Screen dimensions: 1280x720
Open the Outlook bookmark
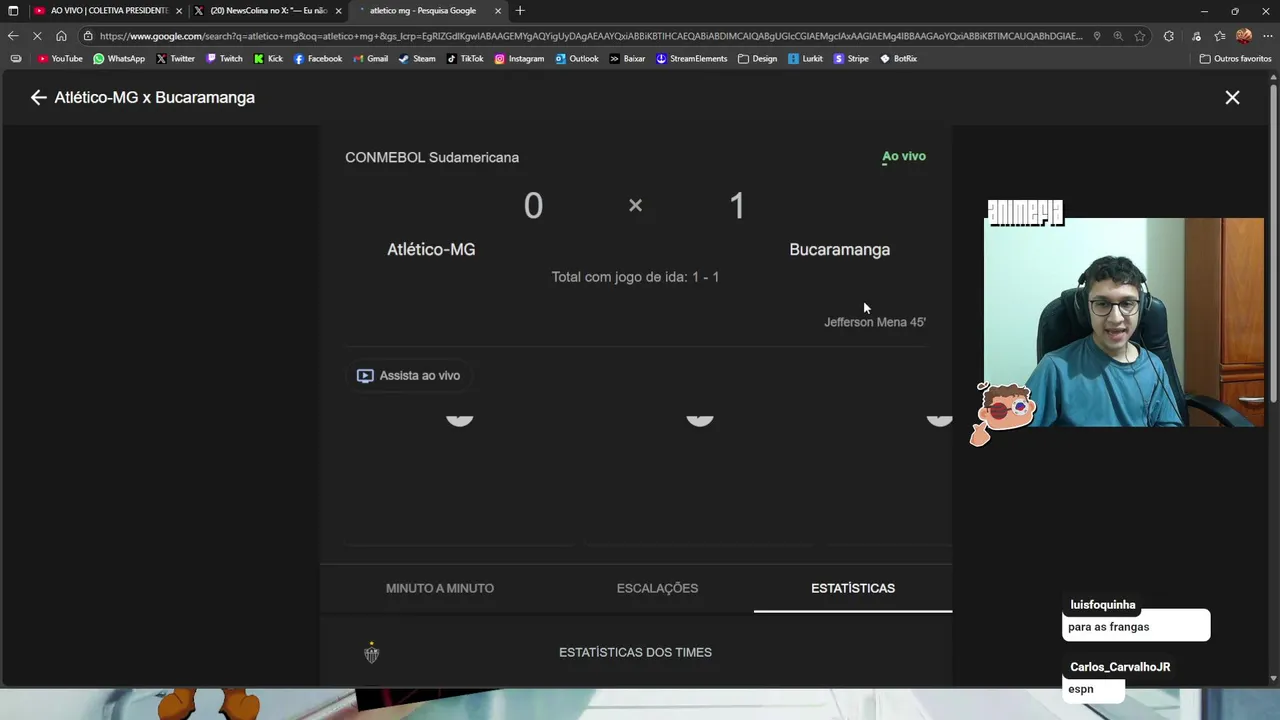tap(577, 59)
